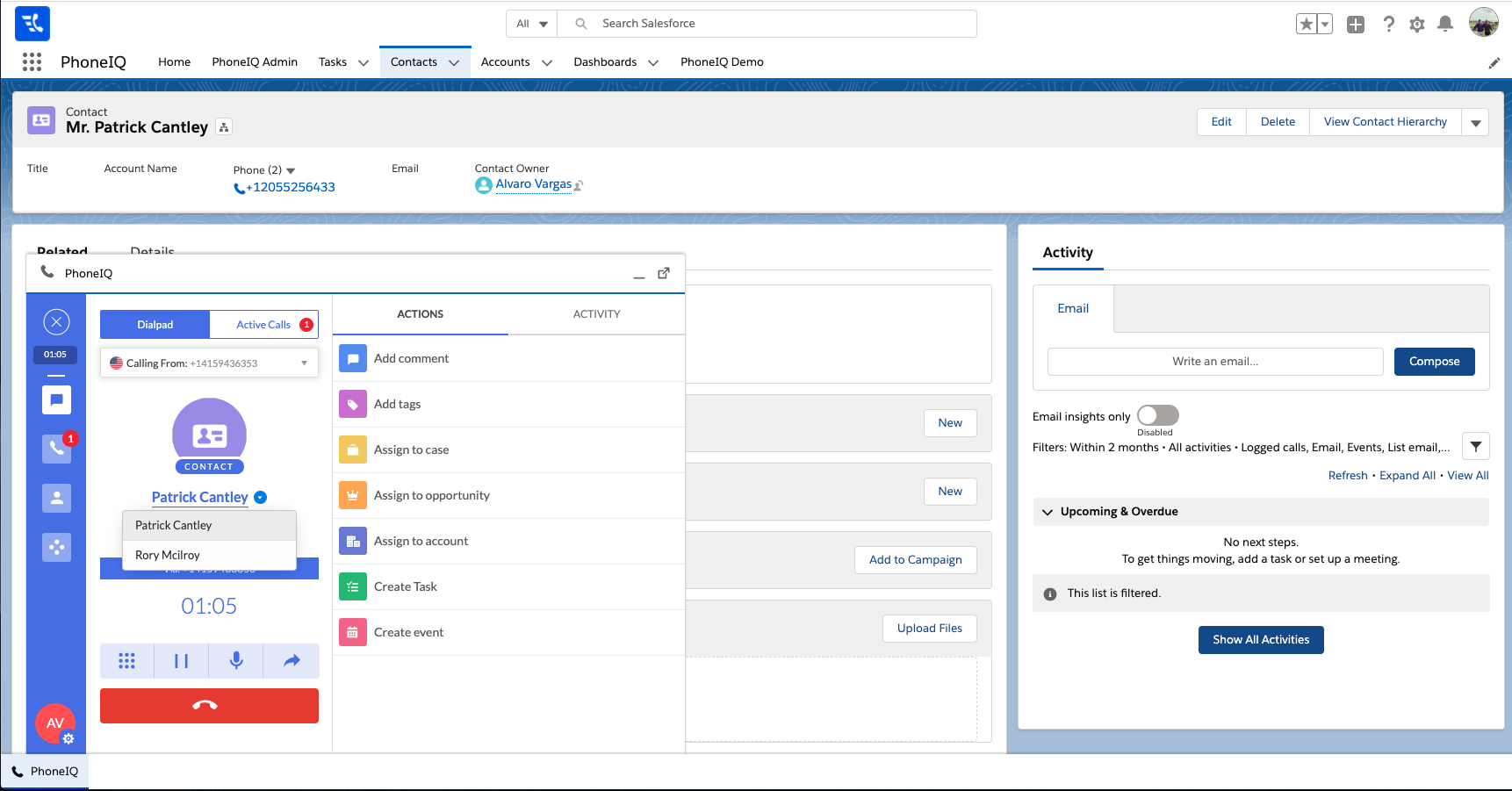Switch to the Dialpad view toggle

155,325
